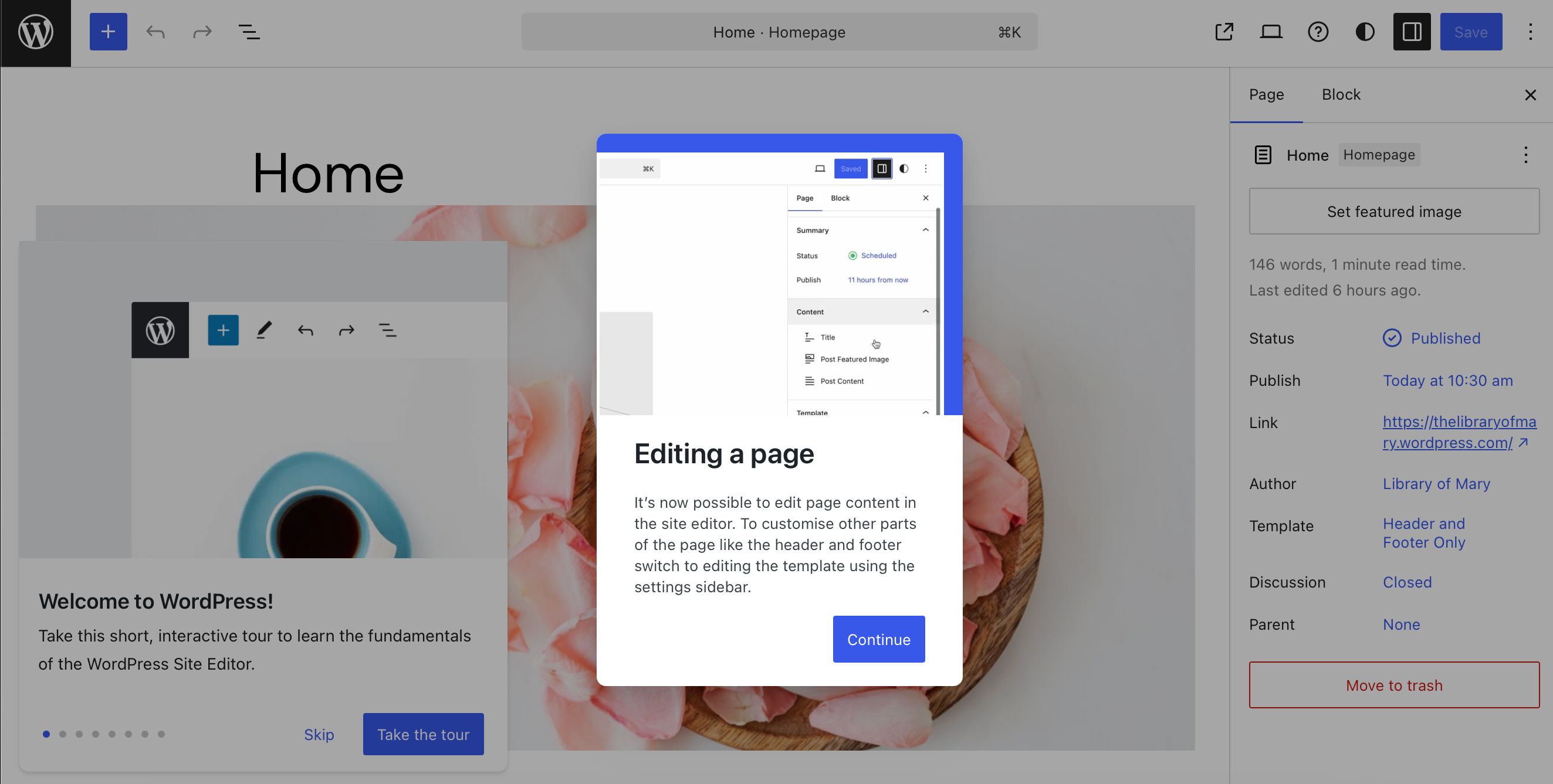Select the first tour pagination dot

46,734
